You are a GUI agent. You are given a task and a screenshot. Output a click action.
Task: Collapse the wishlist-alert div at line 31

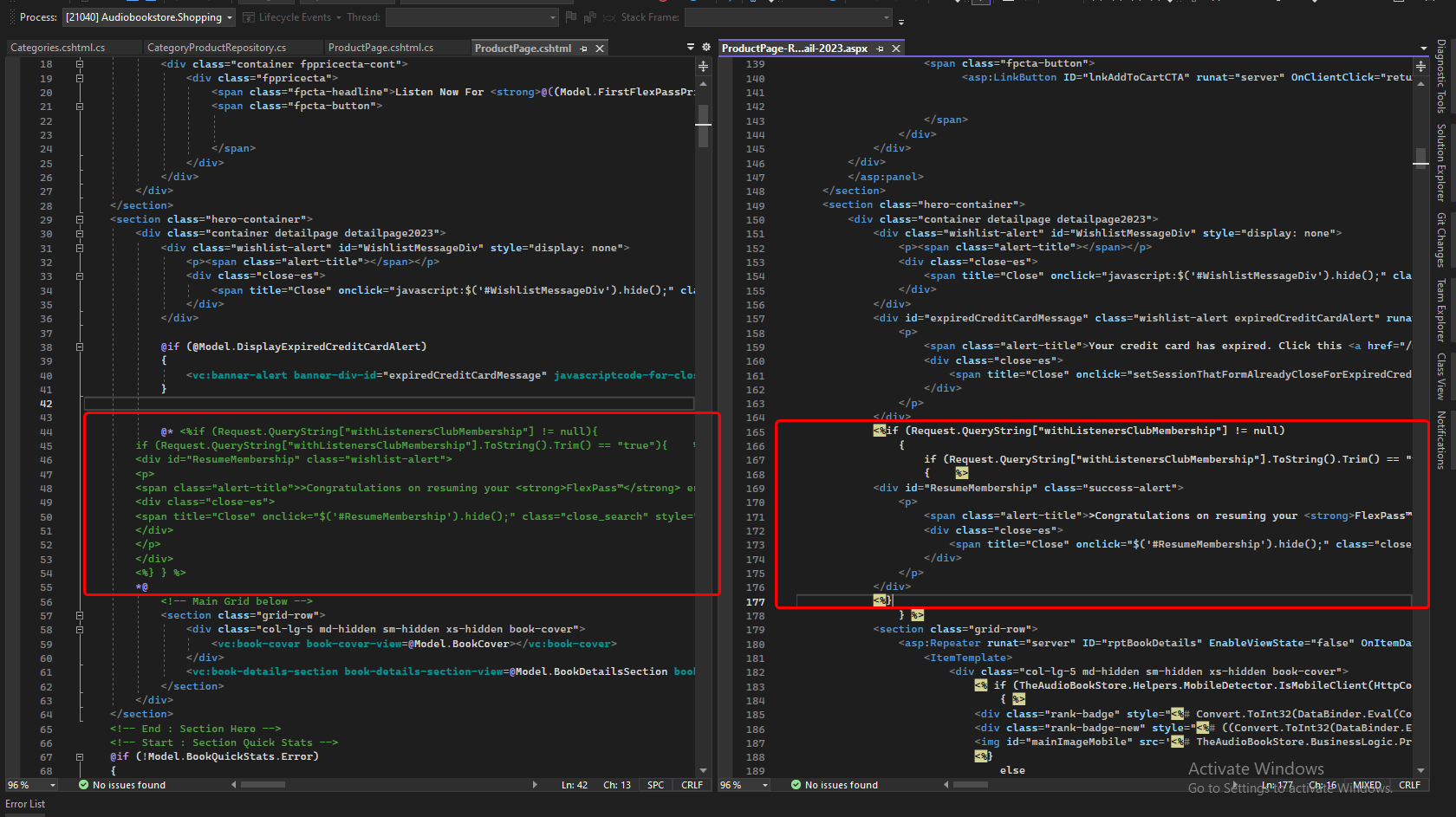click(x=79, y=248)
